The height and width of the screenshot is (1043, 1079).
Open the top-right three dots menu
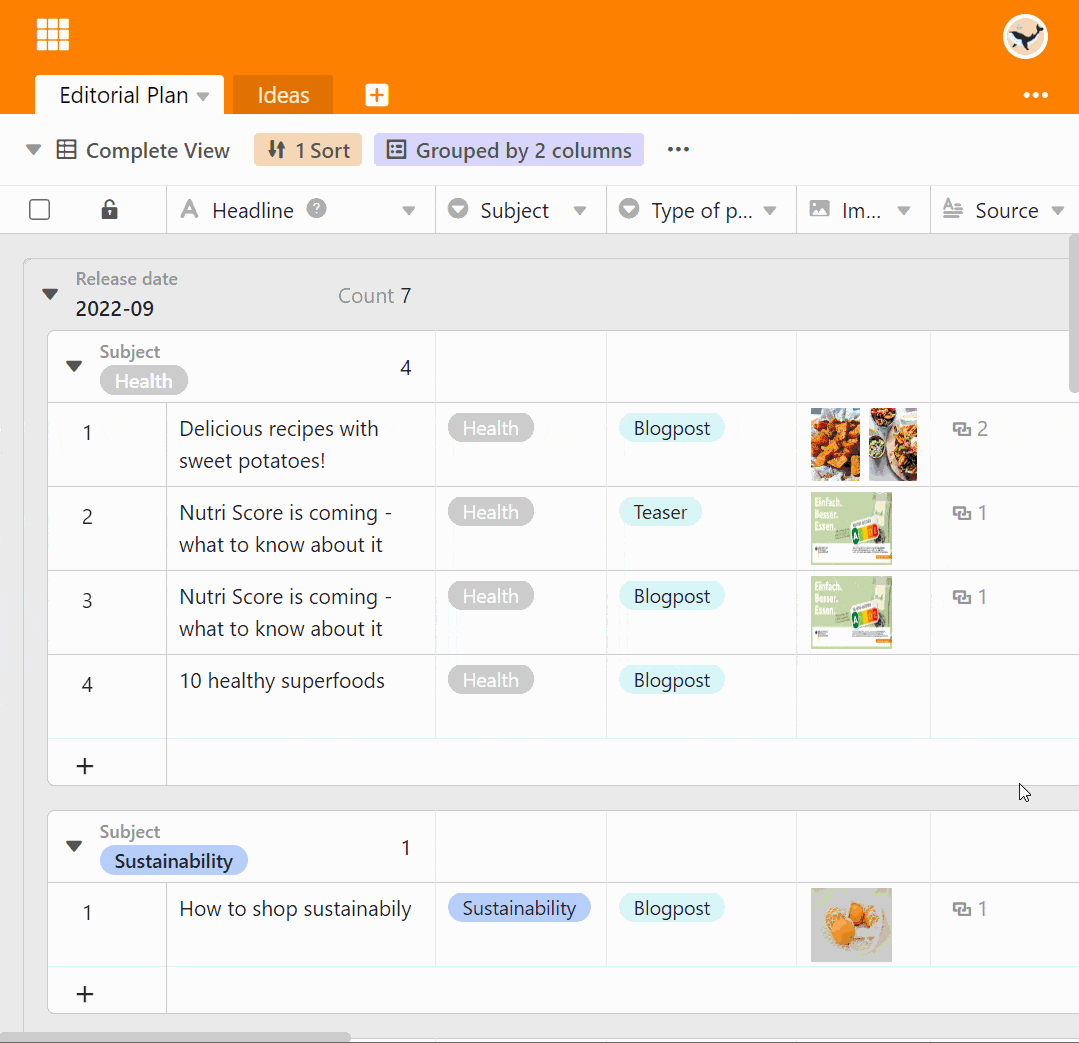[1035, 95]
